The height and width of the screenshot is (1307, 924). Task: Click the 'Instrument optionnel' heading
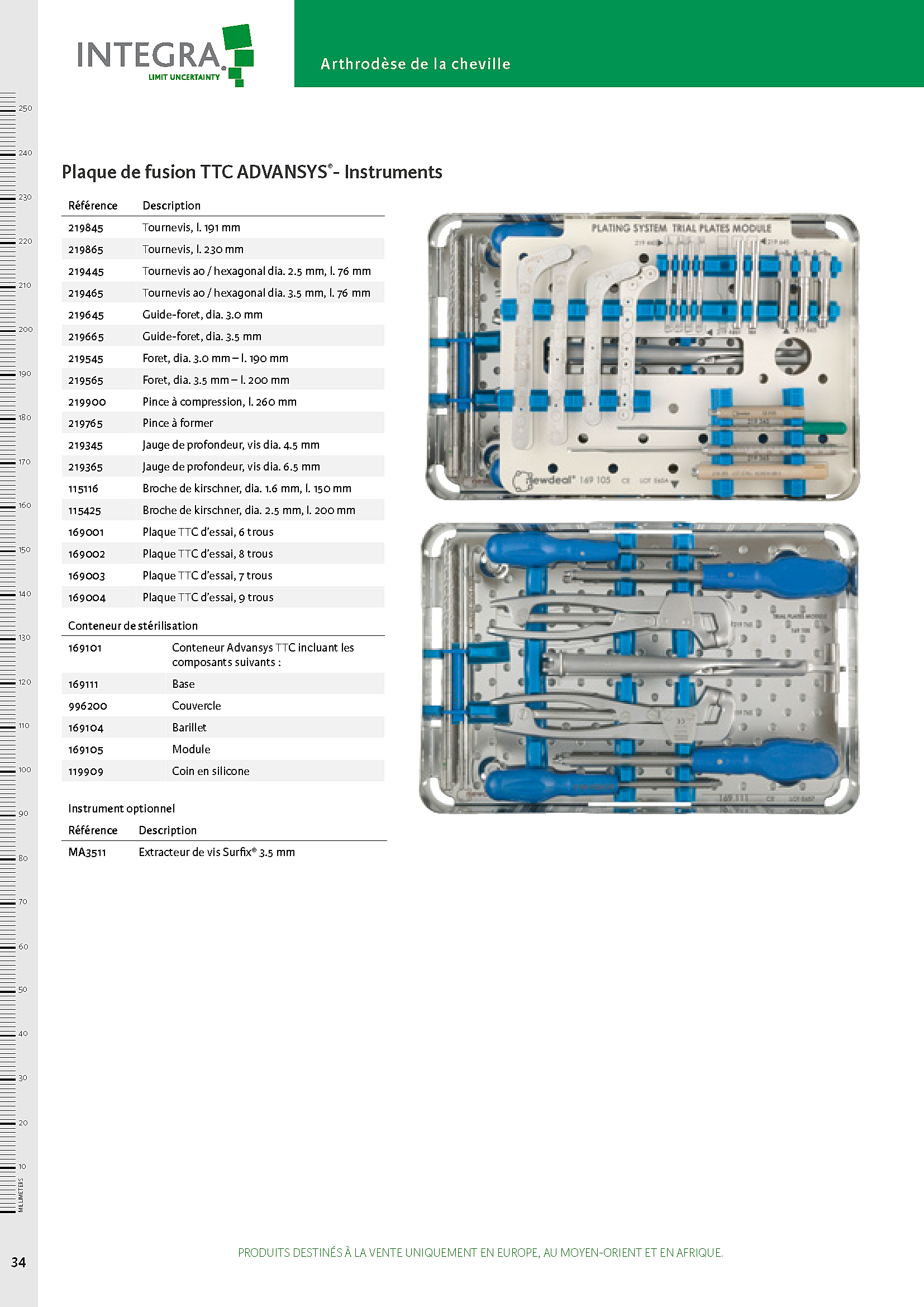click(121, 809)
